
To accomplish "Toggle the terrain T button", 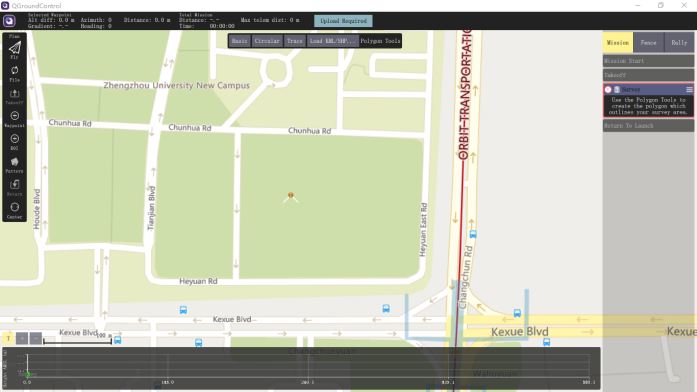I will 8,339.
